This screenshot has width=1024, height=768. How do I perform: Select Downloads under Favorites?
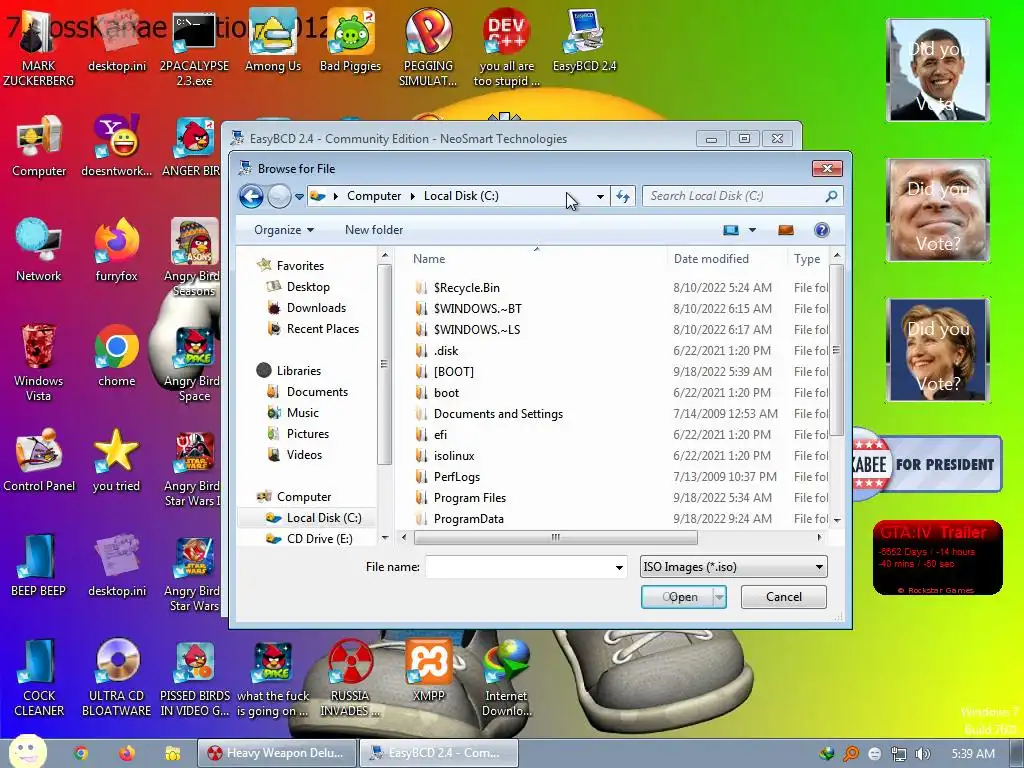pos(316,308)
